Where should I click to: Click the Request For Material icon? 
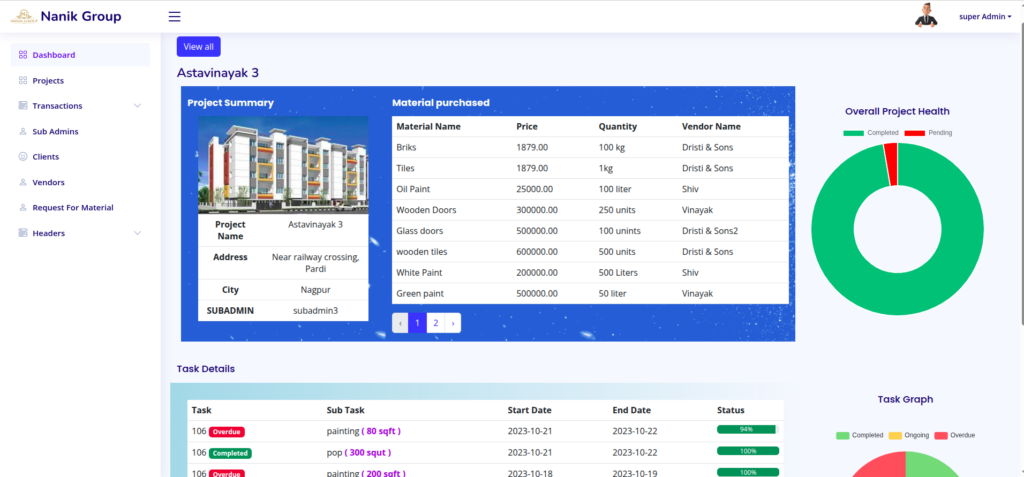pyautogui.click(x=23, y=208)
